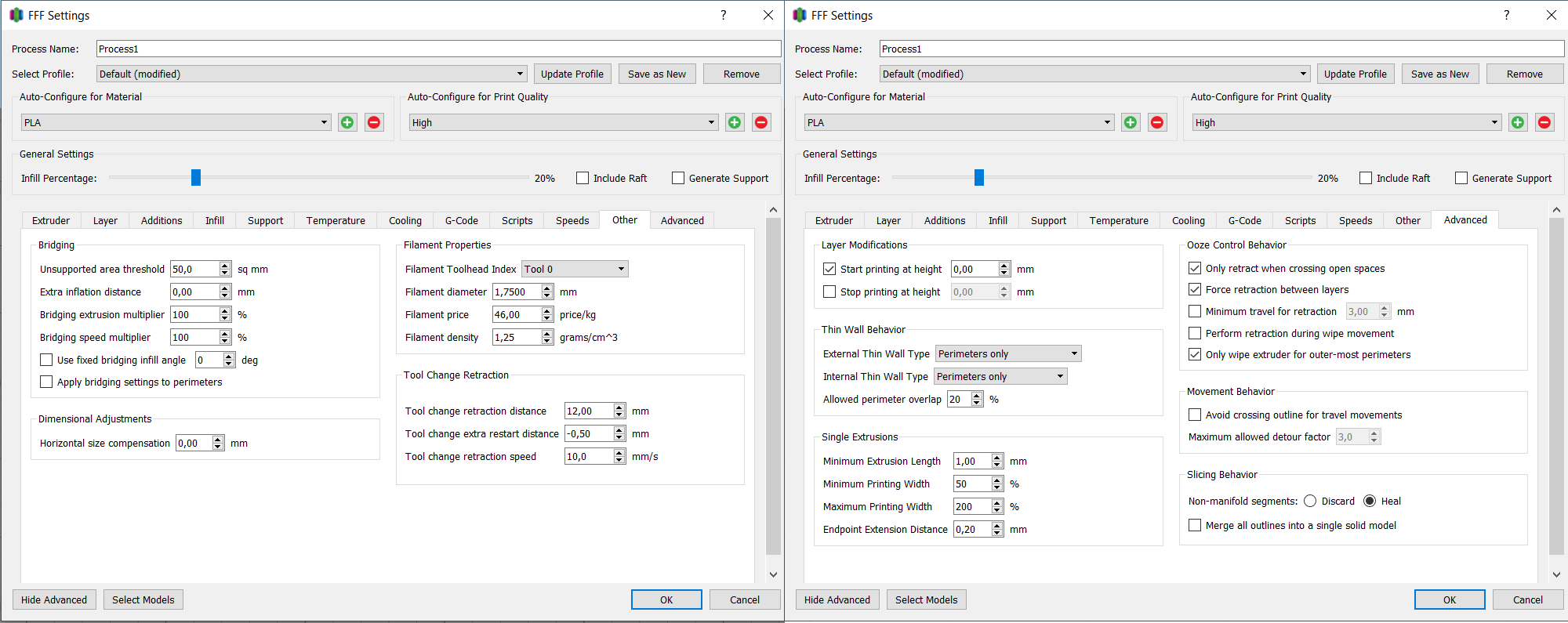Expand the External Thin Wall Type dropdown
1568x623 pixels.
[1008, 353]
